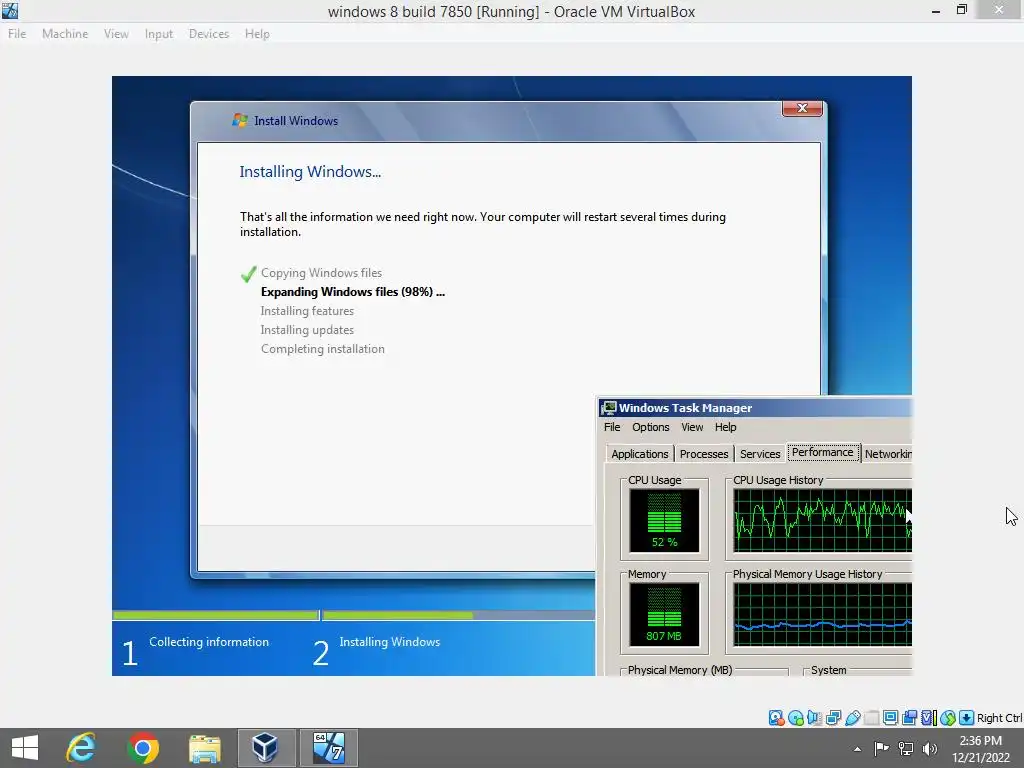Open the VirtualBox audio status icon
Screen dimensions: 1024x768
point(814,718)
